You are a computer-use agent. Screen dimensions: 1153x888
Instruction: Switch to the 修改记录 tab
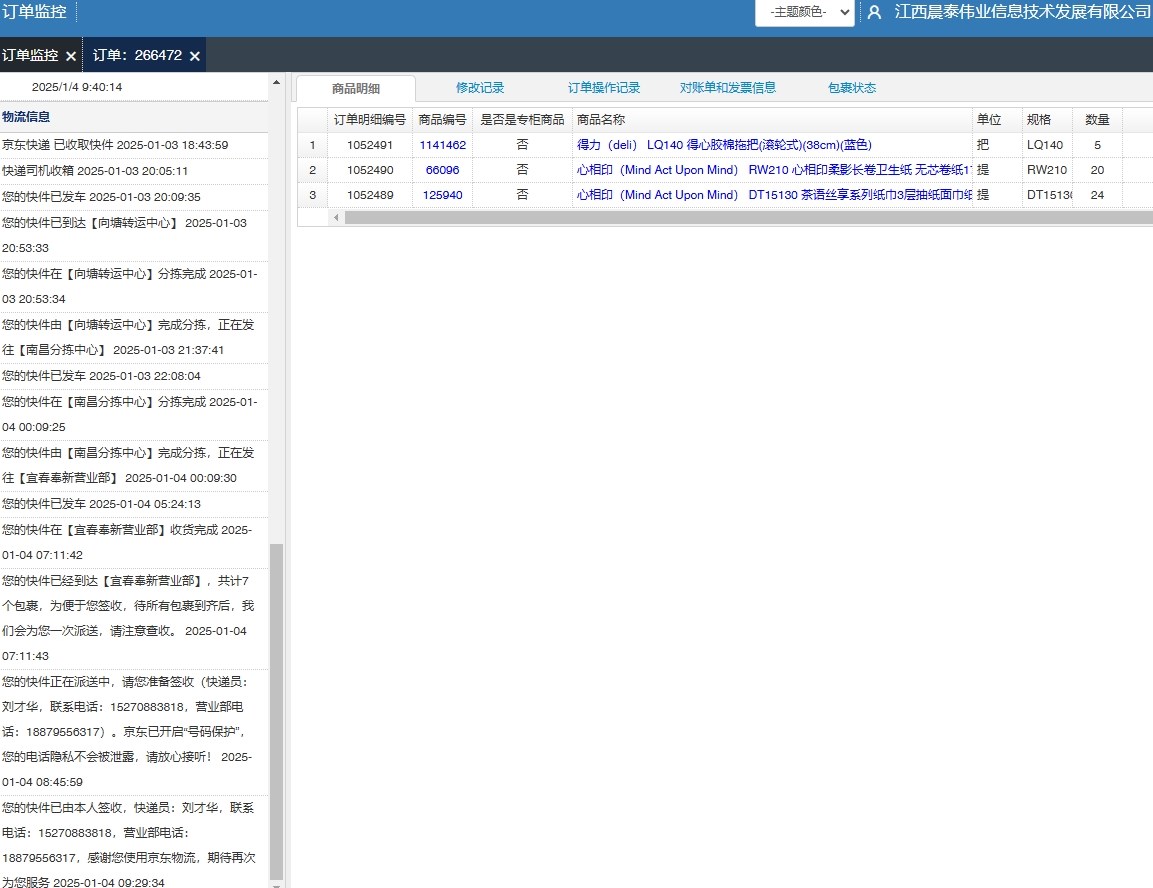479,87
